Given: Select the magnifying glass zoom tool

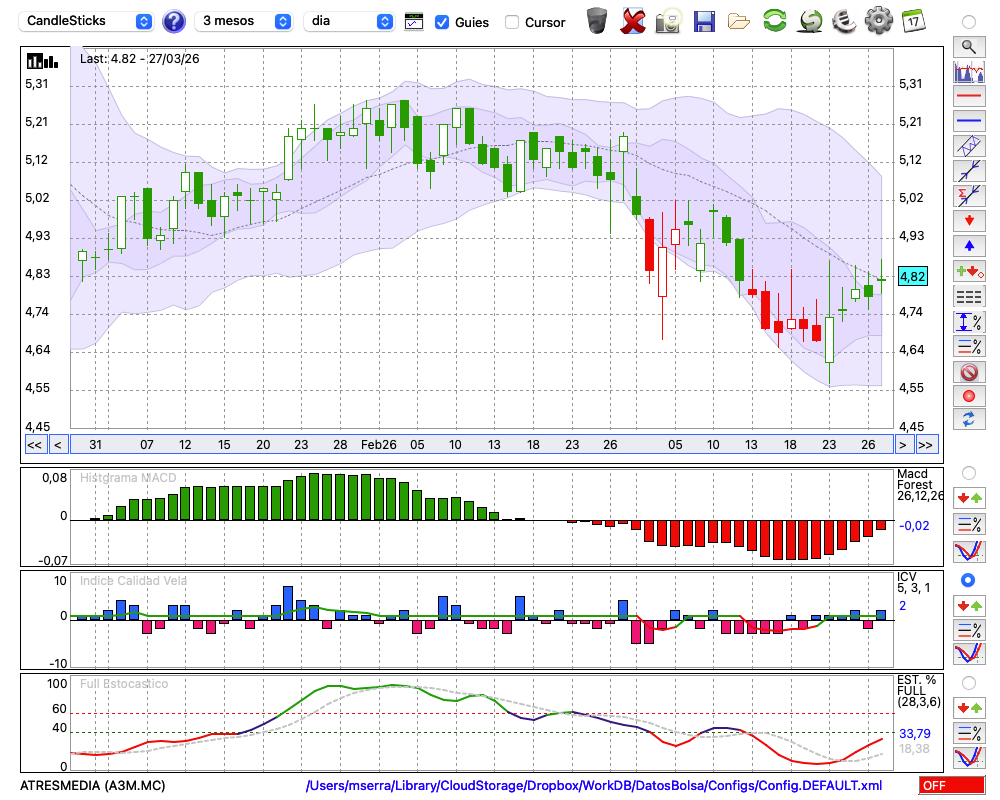Looking at the screenshot, I should 968,46.
